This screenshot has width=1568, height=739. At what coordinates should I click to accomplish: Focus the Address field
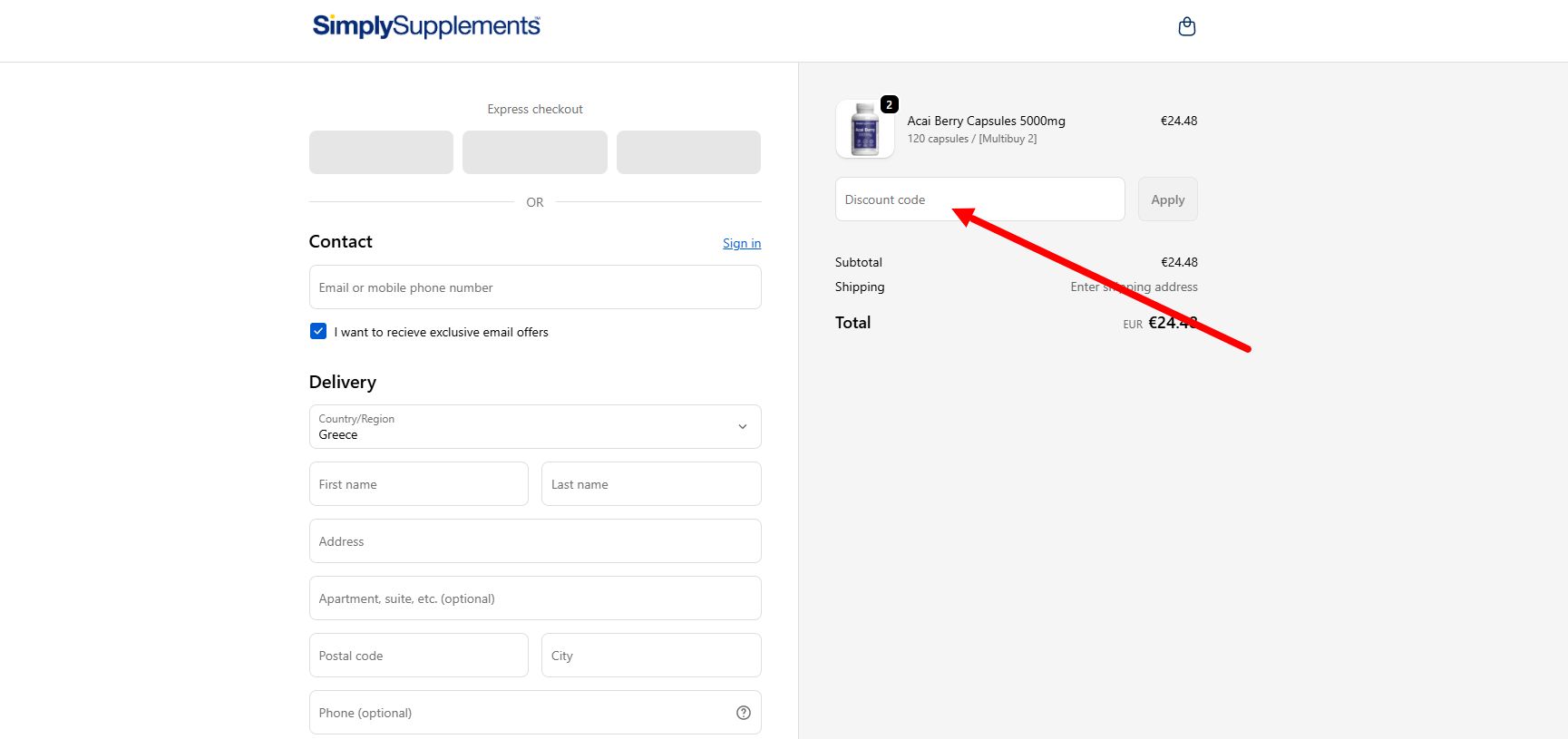click(535, 541)
